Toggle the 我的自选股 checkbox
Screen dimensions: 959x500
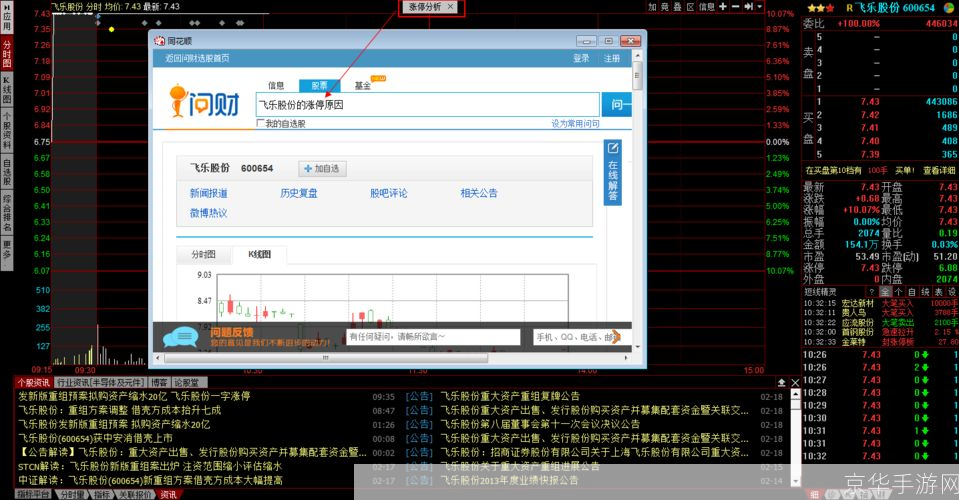coord(261,123)
